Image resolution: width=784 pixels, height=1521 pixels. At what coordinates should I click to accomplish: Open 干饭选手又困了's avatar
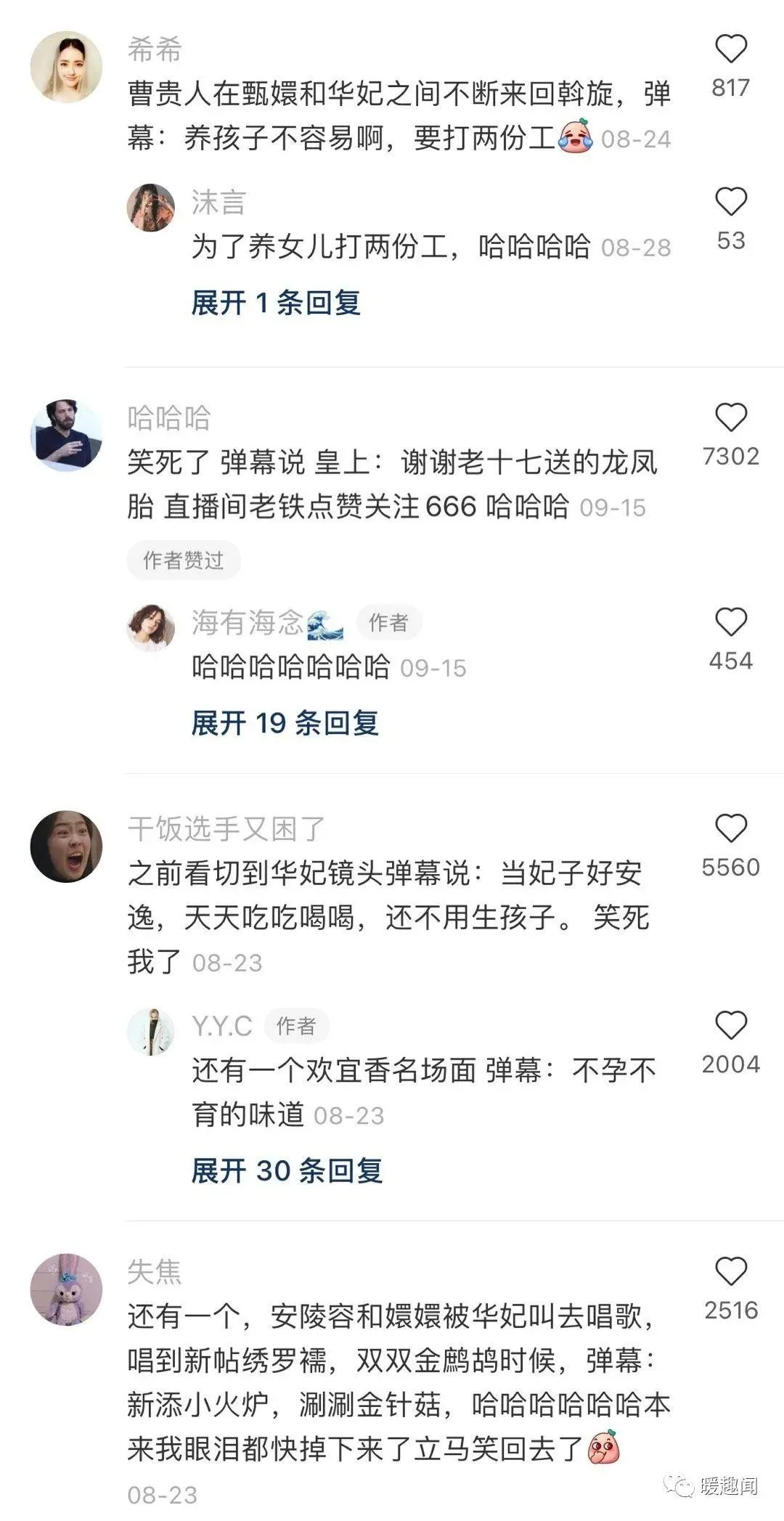(66, 847)
